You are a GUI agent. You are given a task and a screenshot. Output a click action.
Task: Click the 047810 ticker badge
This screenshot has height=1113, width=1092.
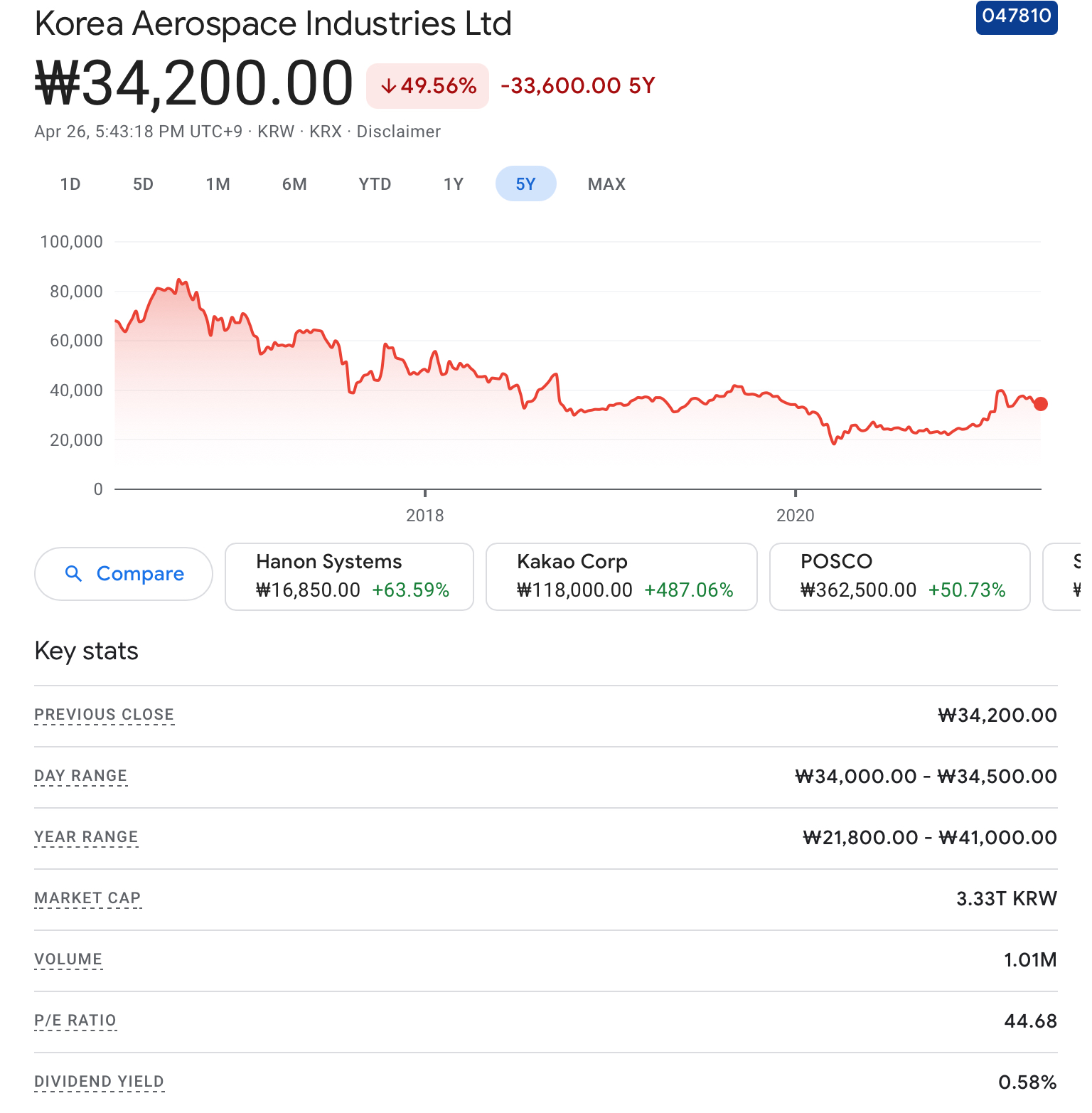[1016, 16]
